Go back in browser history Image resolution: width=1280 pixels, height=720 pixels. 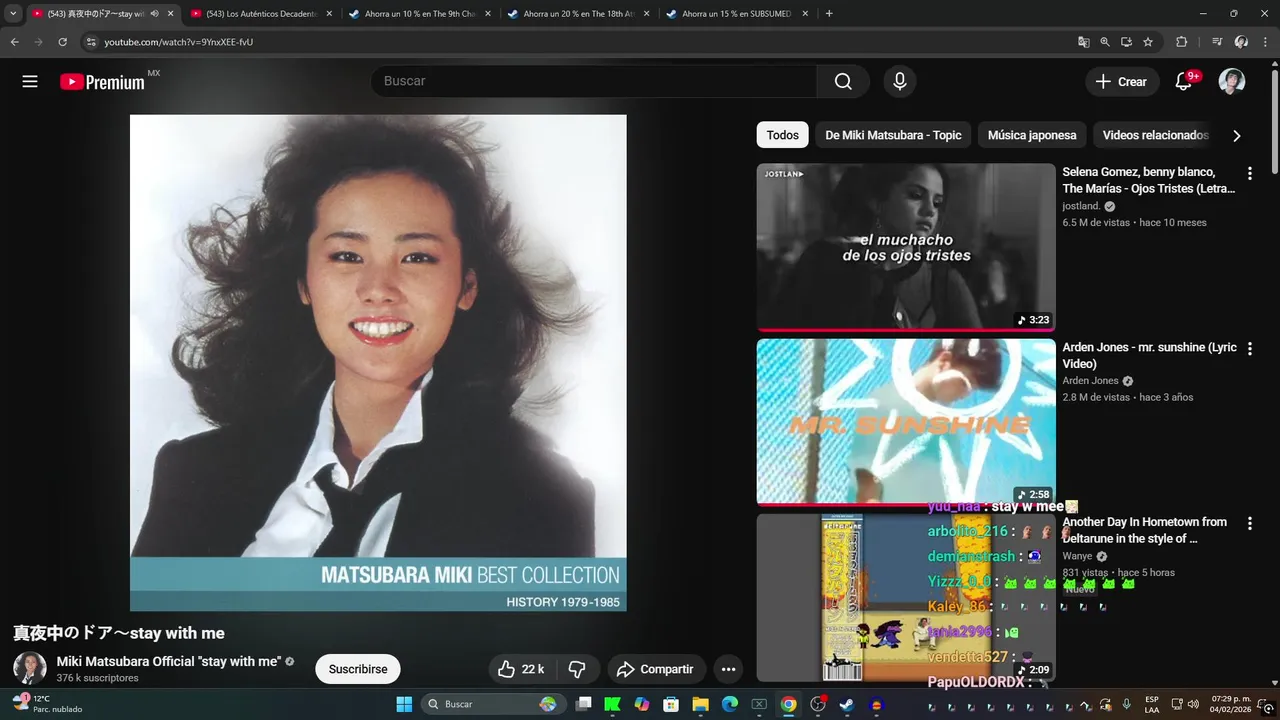coord(15,42)
